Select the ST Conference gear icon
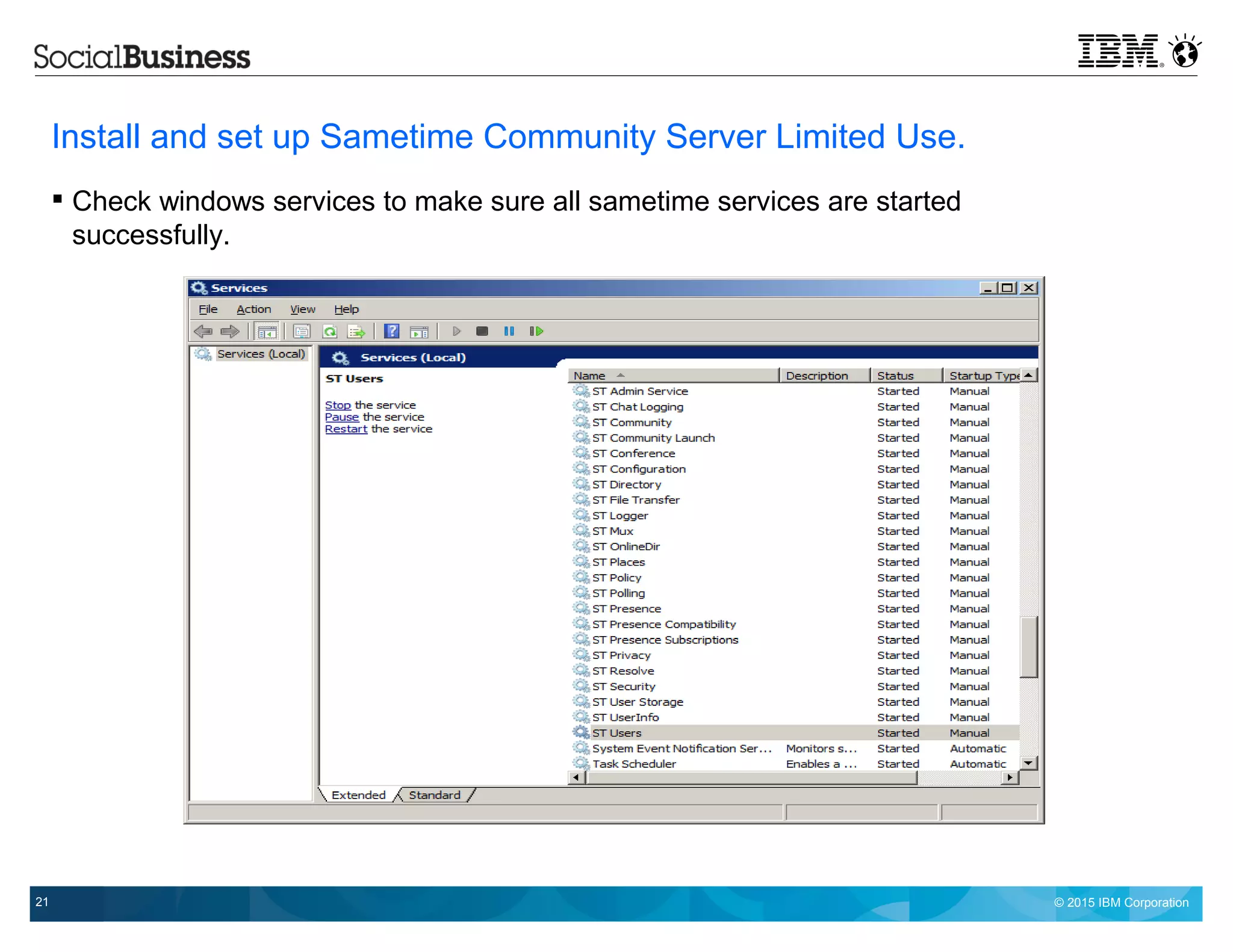The image size is (1233, 952). (581, 453)
